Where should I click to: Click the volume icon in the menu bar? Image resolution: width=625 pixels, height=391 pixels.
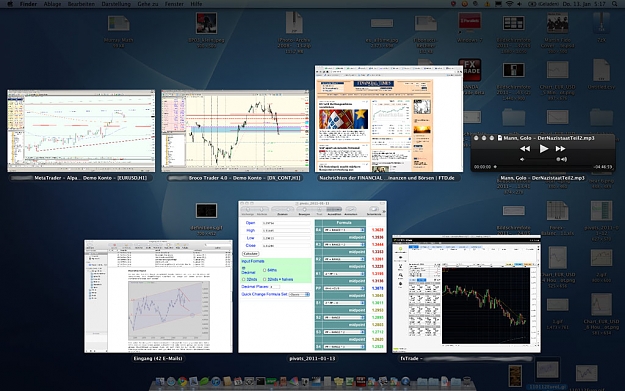click(x=519, y=4)
